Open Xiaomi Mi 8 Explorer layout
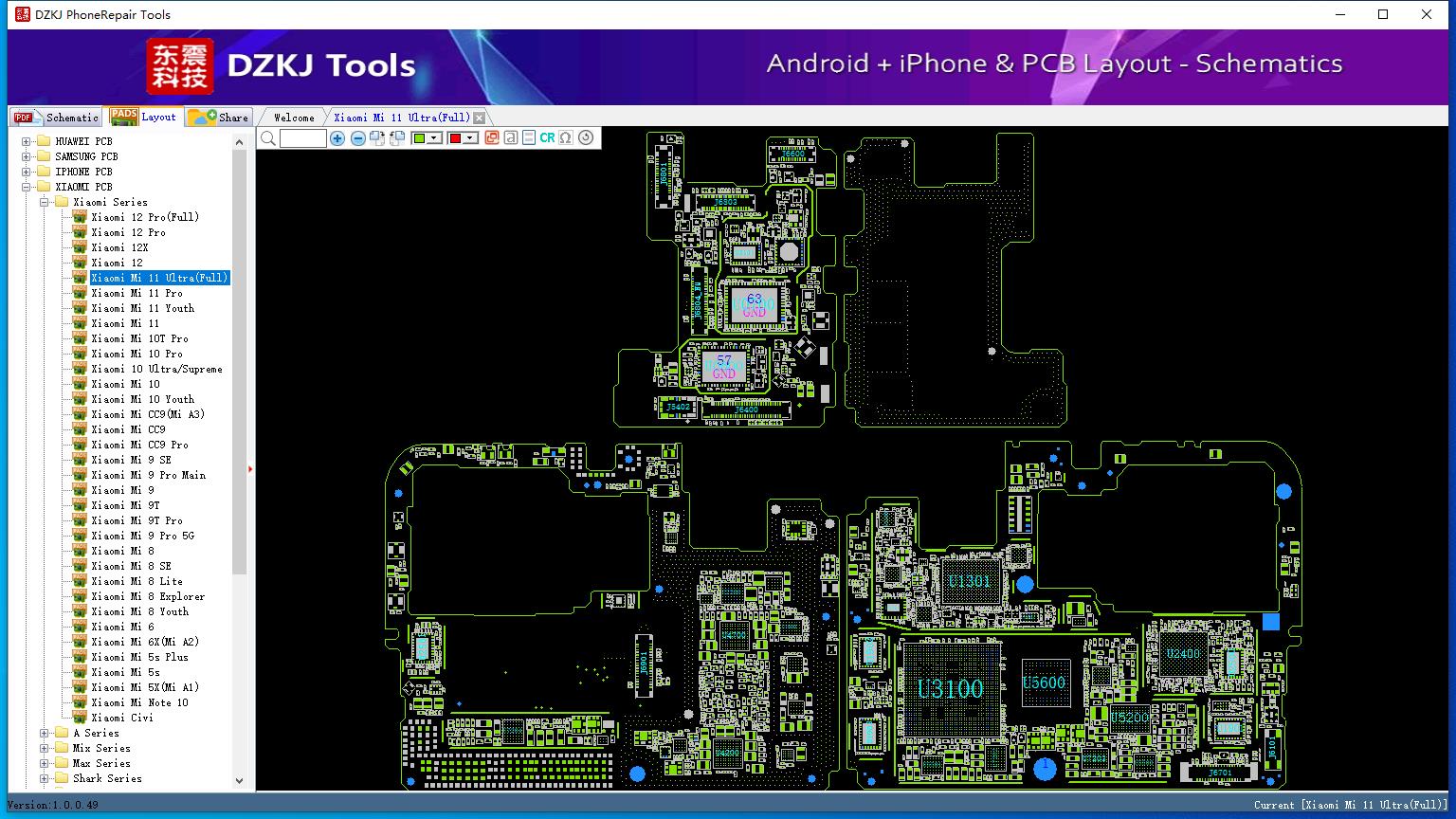1456x819 pixels. pos(148,596)
